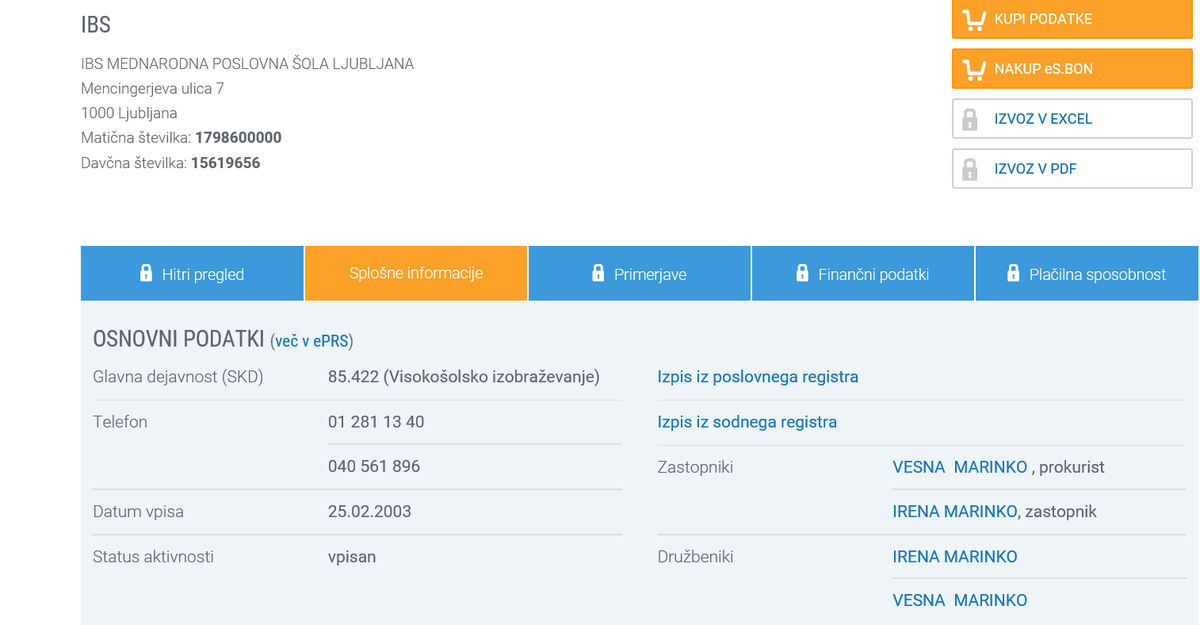Click the 'Status aktivnosti' label
The image size is (1200, 625).
(x=153, y=556)
